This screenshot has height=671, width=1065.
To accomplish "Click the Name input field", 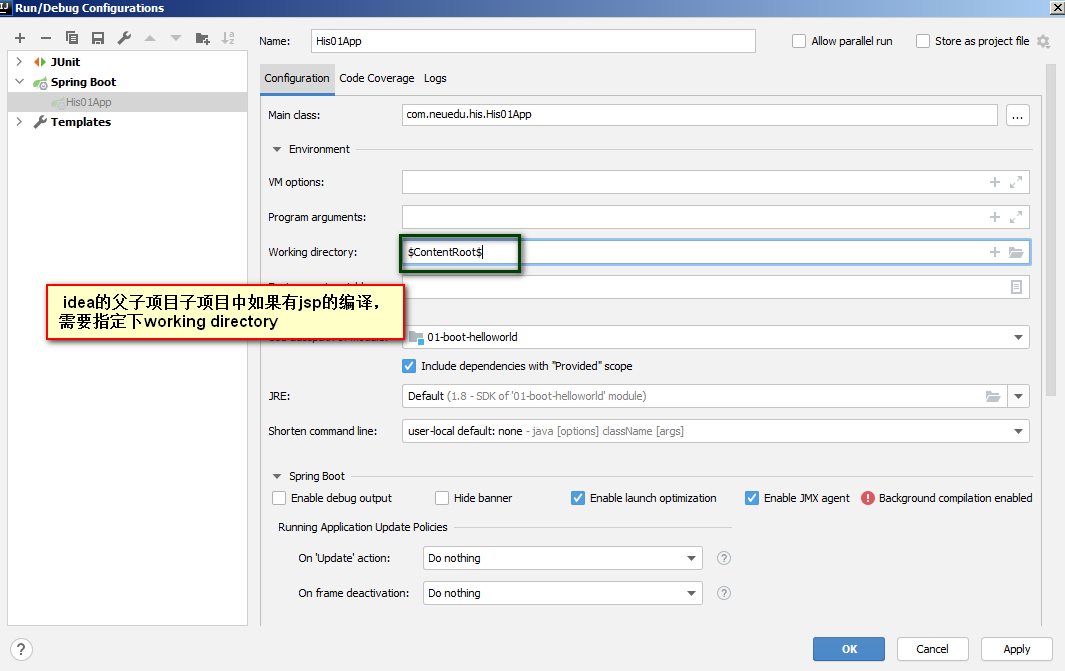I will [533, 41].
